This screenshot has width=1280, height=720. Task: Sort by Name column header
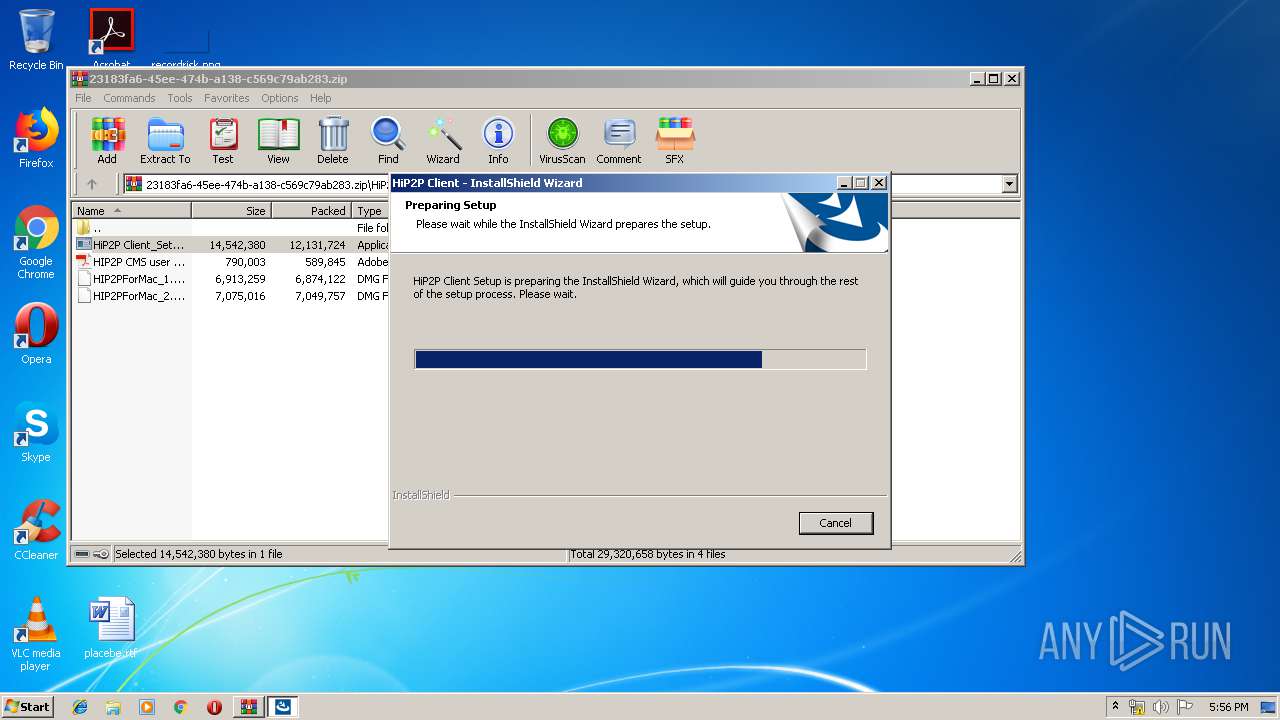131,211
